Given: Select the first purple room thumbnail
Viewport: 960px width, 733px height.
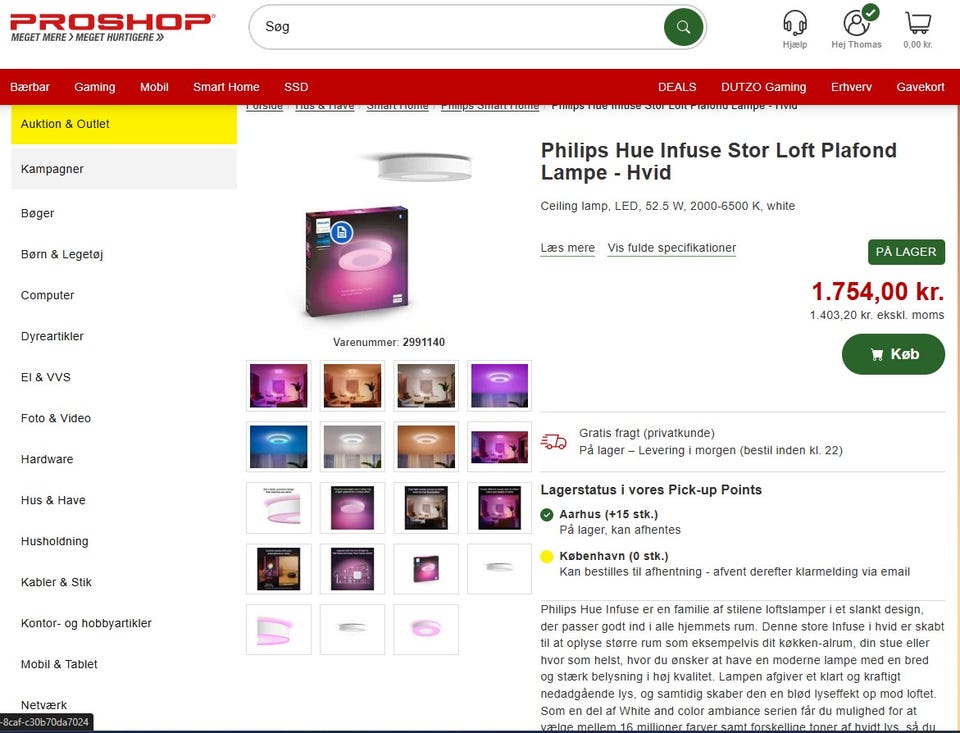Looking at the screenshot, I should pyautogui.click(x=279, y=386).
